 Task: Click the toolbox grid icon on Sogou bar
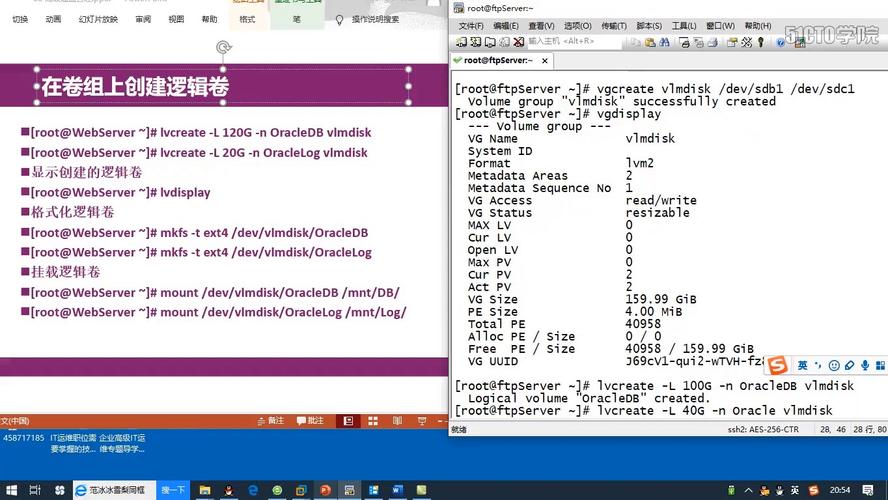(x=880, y=366)
